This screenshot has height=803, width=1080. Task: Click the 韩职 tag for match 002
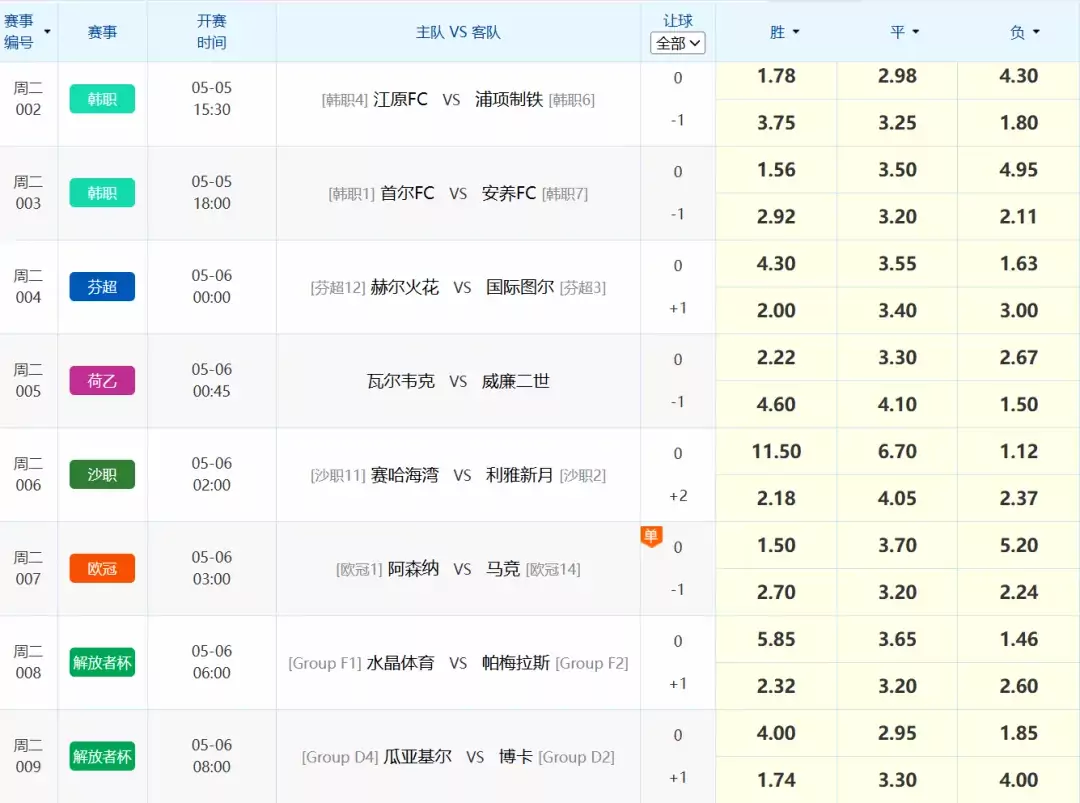click(102, 99)
